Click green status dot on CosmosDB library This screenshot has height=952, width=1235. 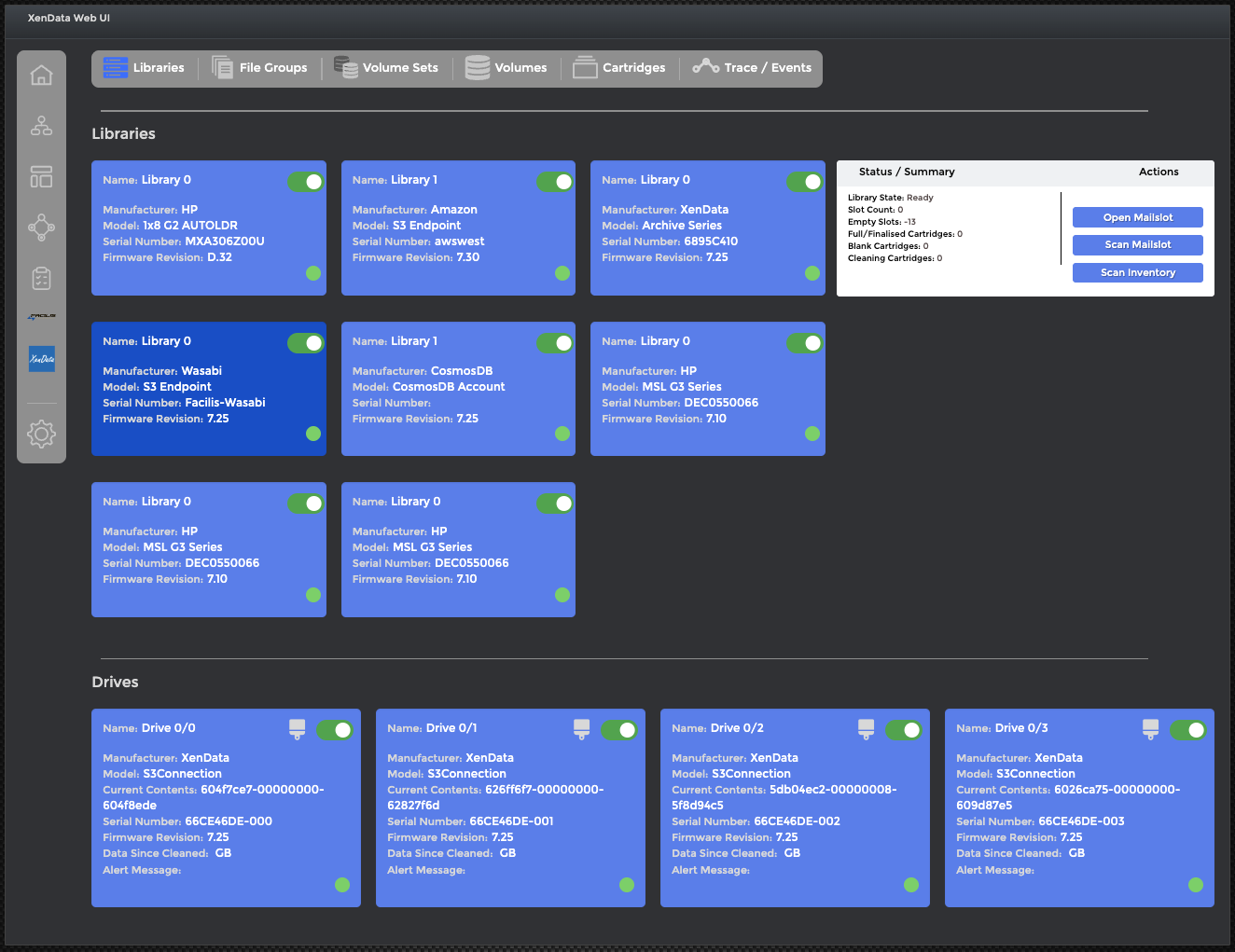coord(562,434)
